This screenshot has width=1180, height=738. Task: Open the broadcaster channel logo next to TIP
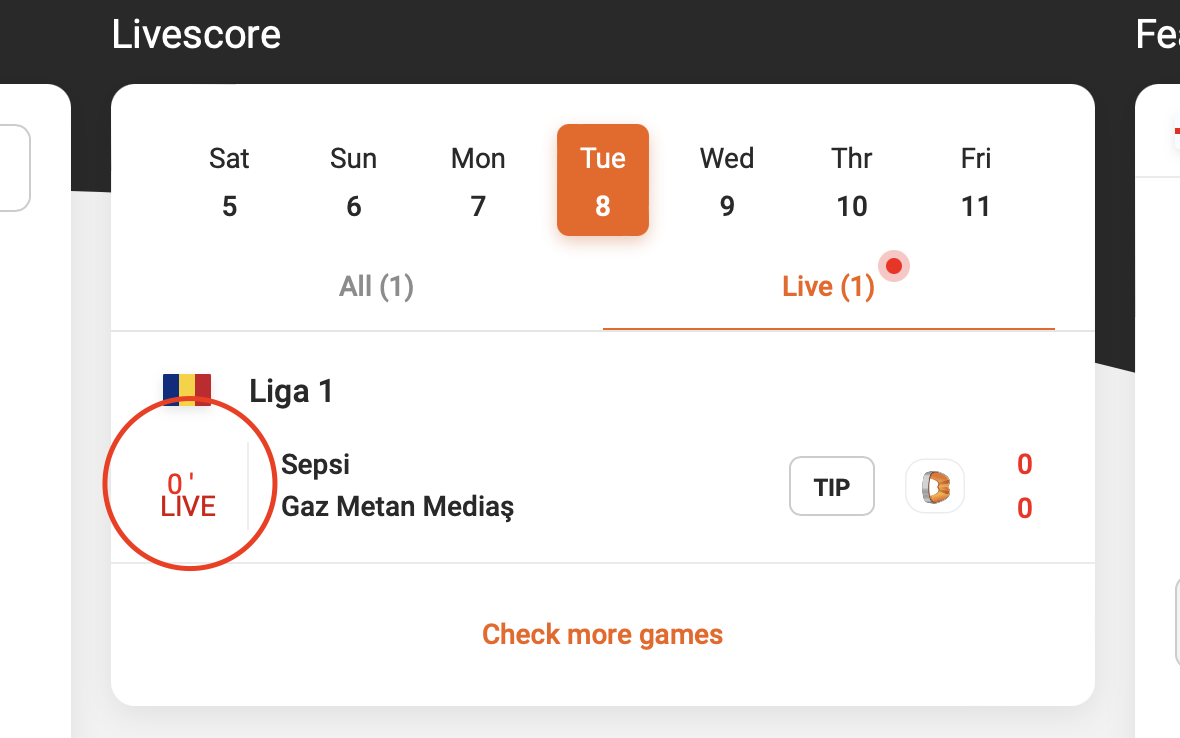coord(934,485)
